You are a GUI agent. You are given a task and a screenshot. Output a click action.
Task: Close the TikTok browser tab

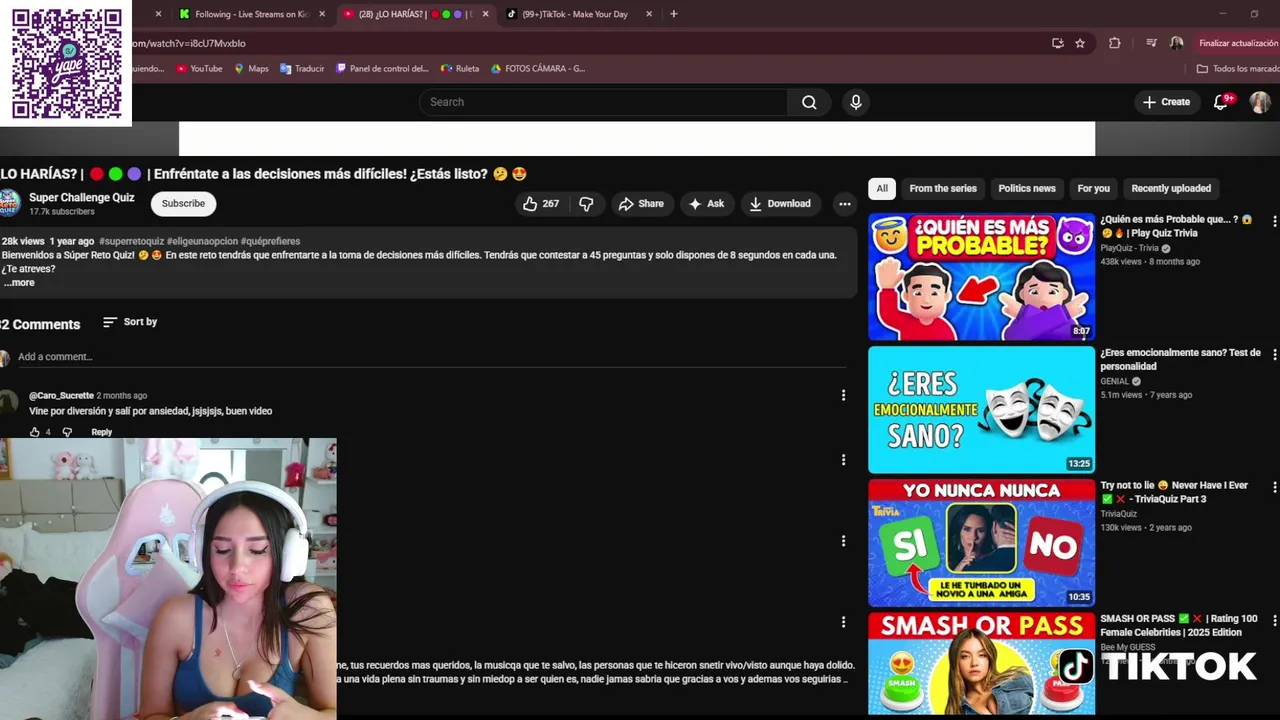click(x=649, y=14)
